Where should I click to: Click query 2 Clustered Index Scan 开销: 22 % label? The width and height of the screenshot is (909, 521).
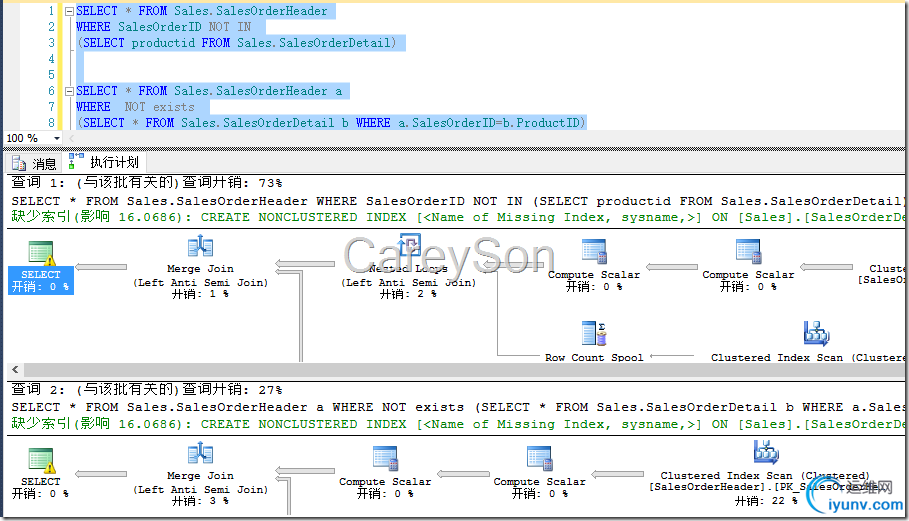pos(766,501)
